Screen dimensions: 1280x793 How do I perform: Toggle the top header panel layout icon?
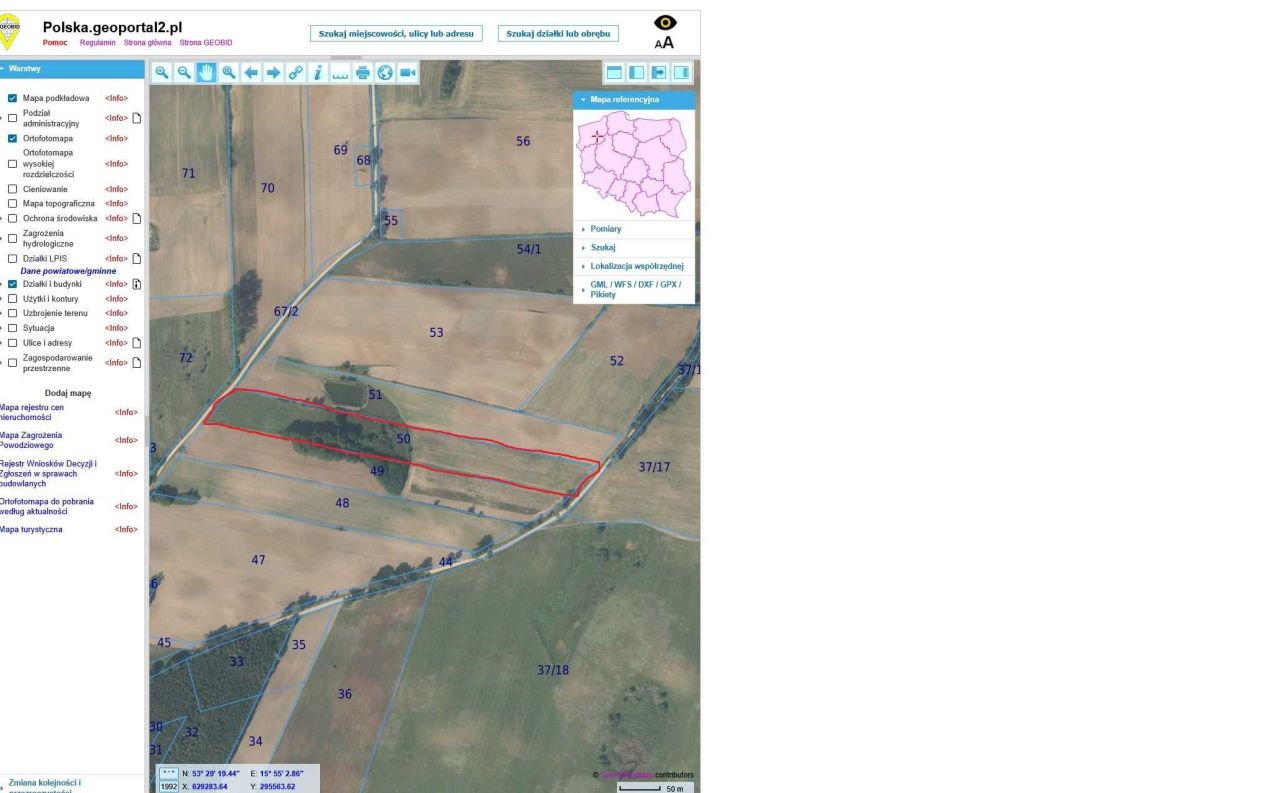tap(614, 72)
